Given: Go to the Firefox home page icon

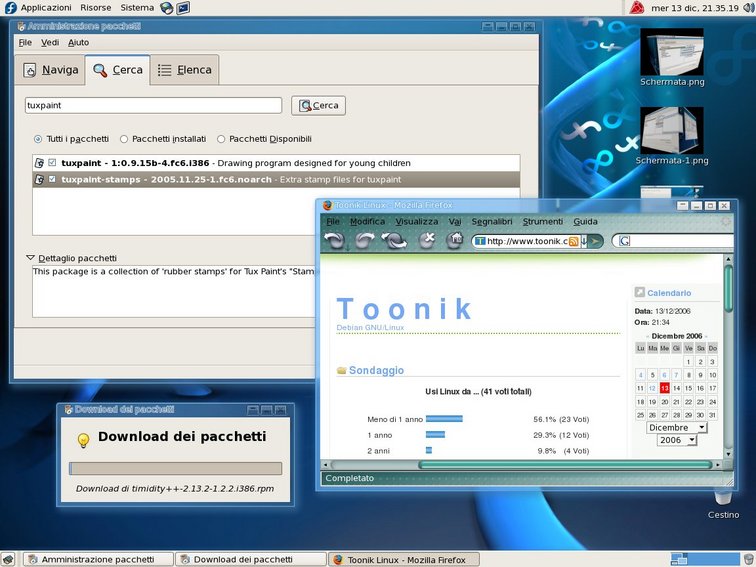Looking at the screenshot, I should (455, 240).
